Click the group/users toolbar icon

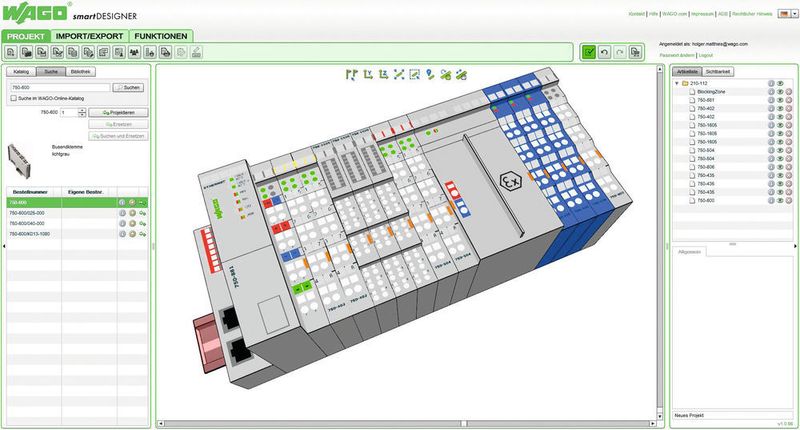[134, 52]
